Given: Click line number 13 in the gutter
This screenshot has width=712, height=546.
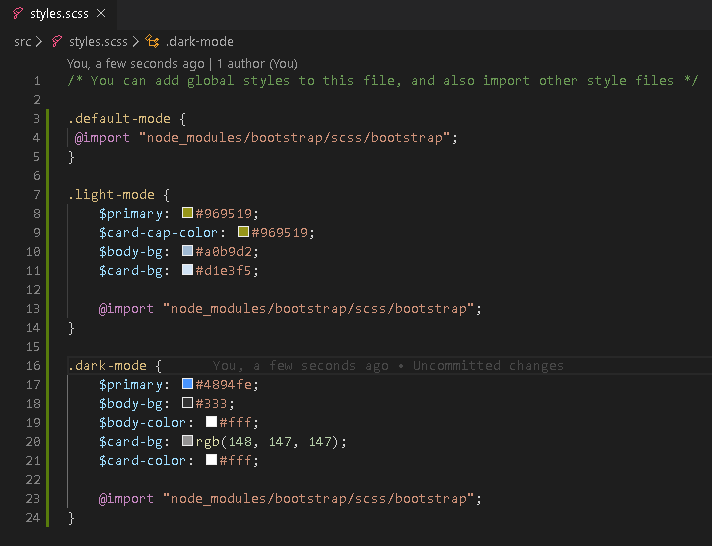Looking at the screenshot, I should (x=35, y=308).
